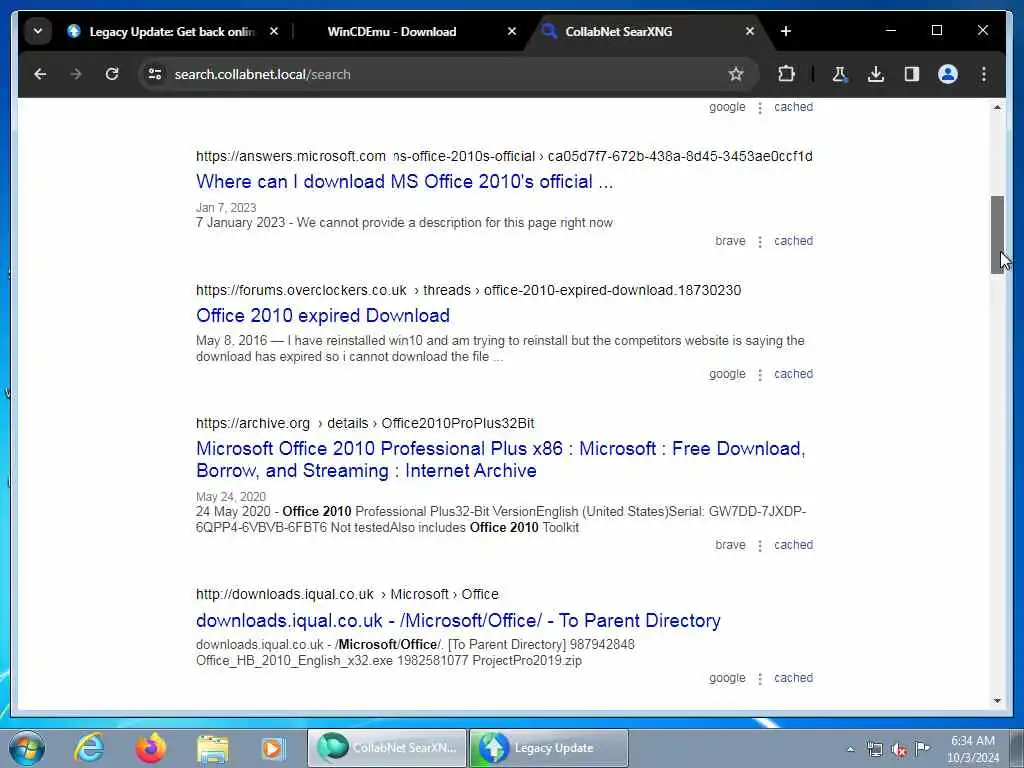Switch to the WinCDEmu - Download tab
This screenshot has width=1024, height=768.
392,31
